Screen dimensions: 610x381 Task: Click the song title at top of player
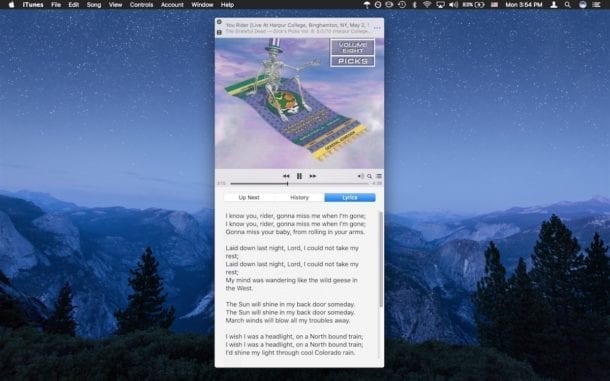pos(297,25)
